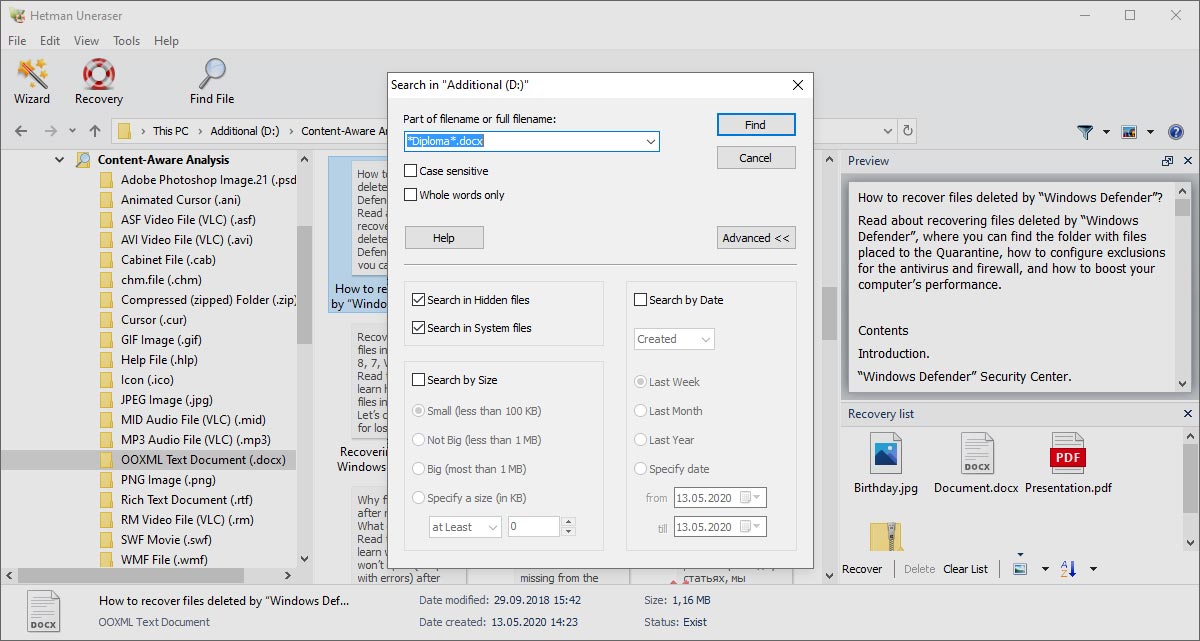Click the Recovery list sort A-Z icon
This screenshot has width=1200, height=641.
(x=1068, y=569)
